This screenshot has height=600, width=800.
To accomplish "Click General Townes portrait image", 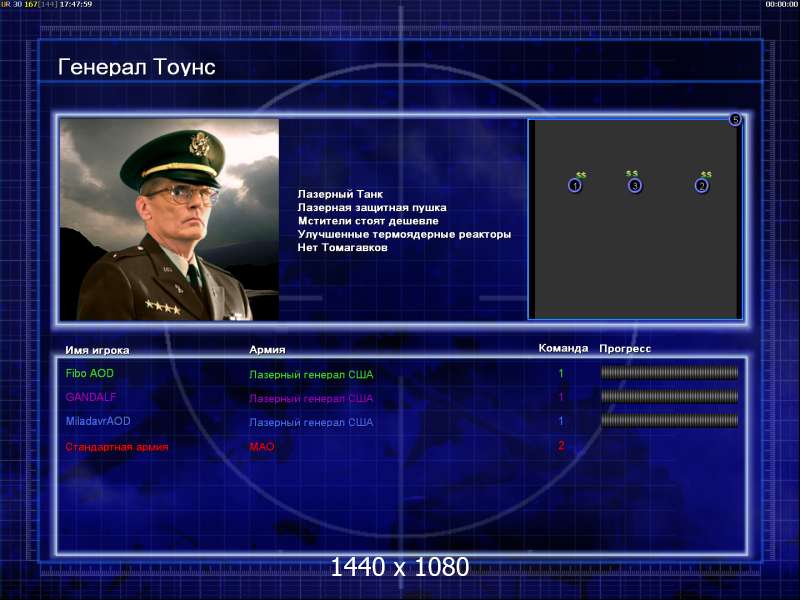I will [x=169, y=219].
